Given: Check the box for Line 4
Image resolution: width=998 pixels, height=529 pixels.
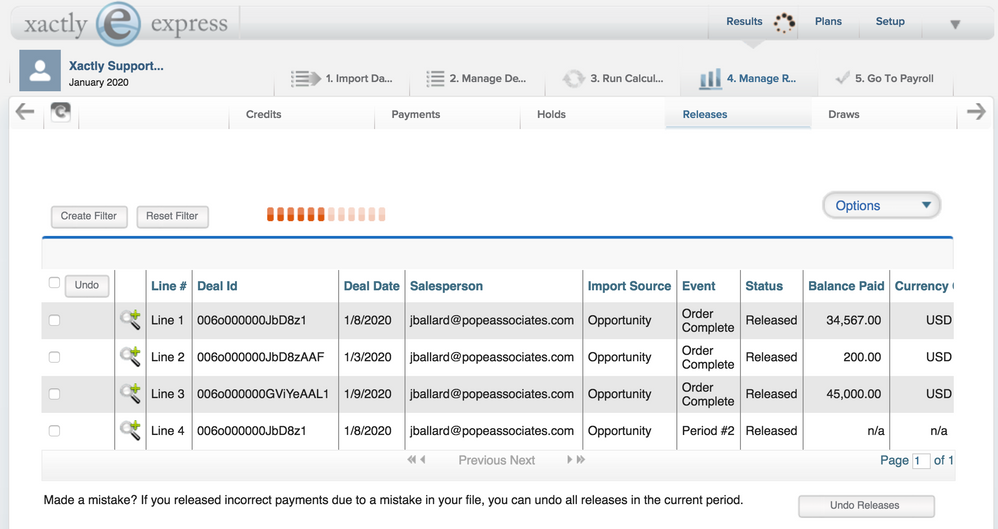Looking at the screenshot, I should [x=54, y=431].
